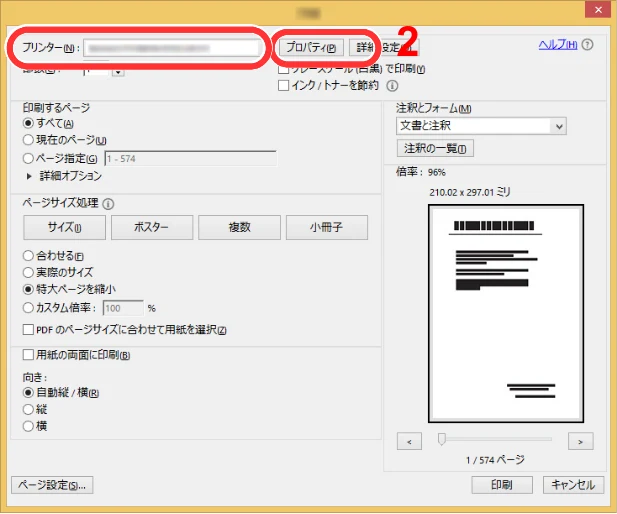This screenshot has width=617, height=514.
Task: Select 自動縦/横 orientation
Action: (x=28, y=392)
